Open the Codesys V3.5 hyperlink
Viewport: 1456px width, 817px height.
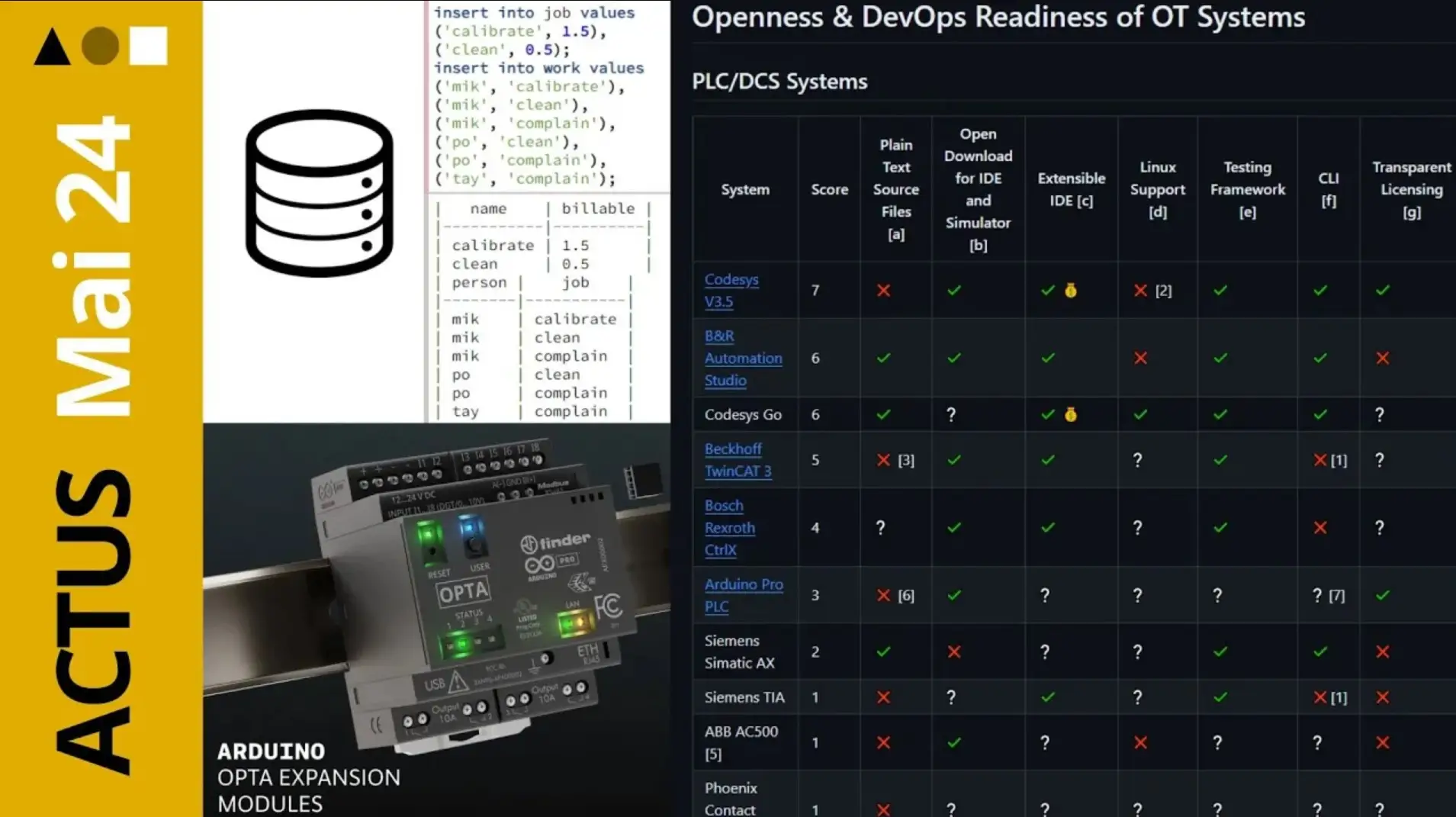tap(731, 291)
